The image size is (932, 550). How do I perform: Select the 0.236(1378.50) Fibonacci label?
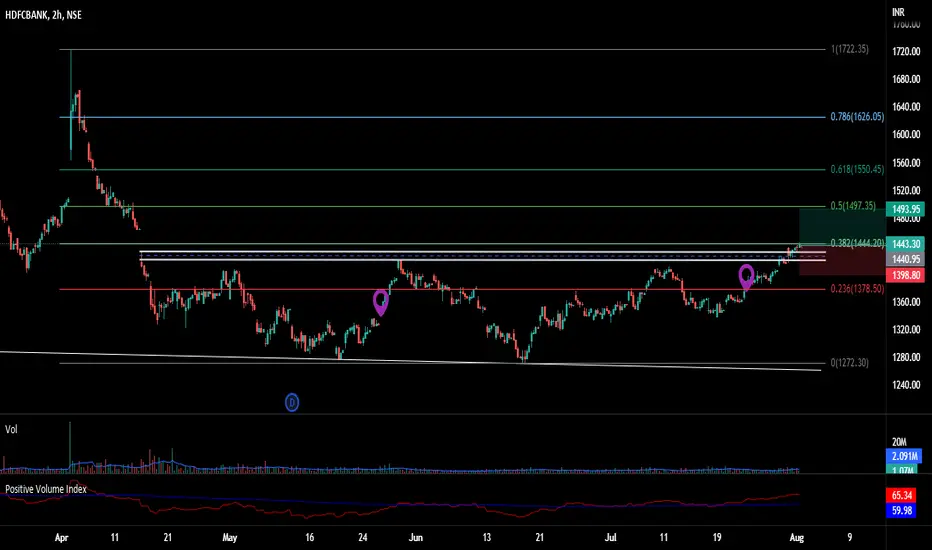(857, 288)
